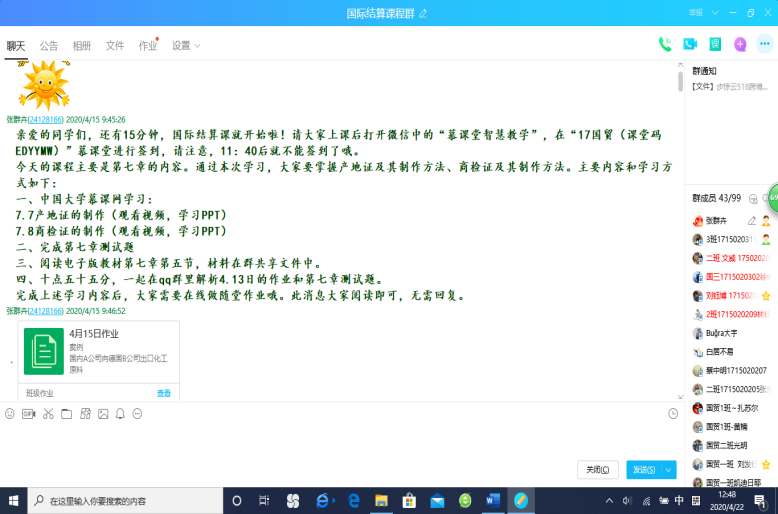778x514 pixels.
Task: Click the GIF sticker icon
Action: point(28,413)
